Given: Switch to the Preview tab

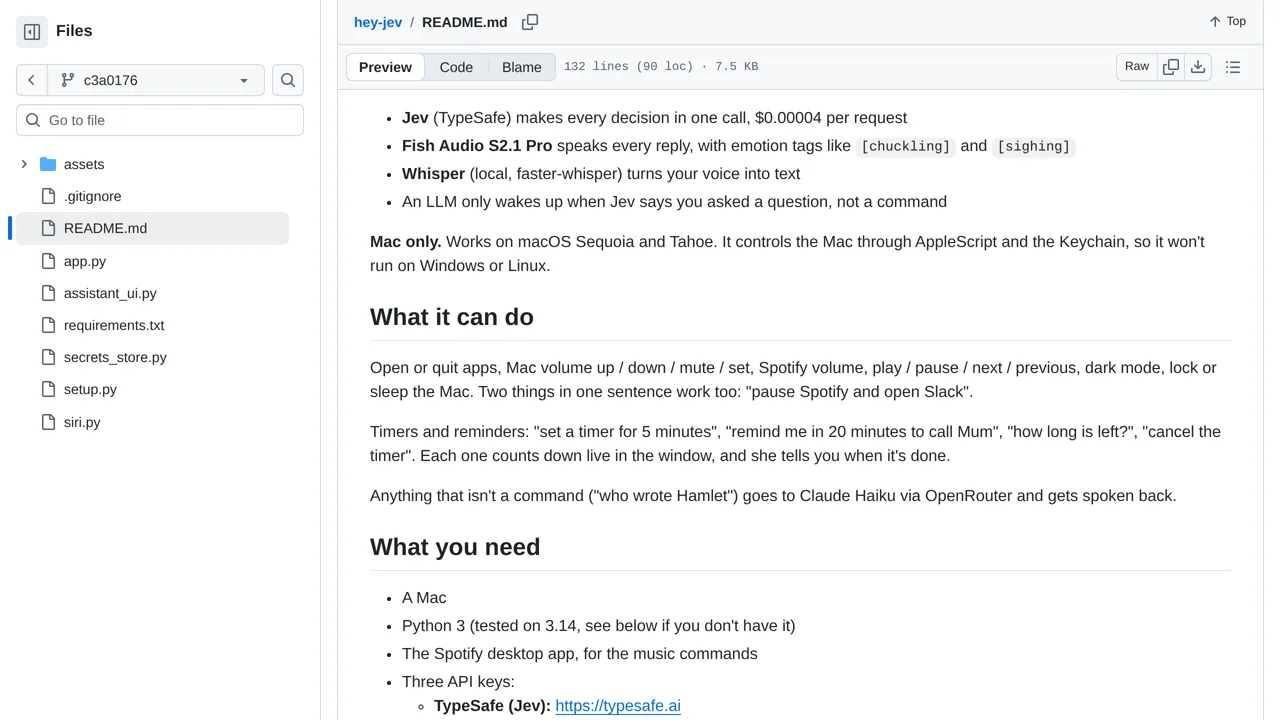Looking at the screenshot, I should [x=385, y=67].
